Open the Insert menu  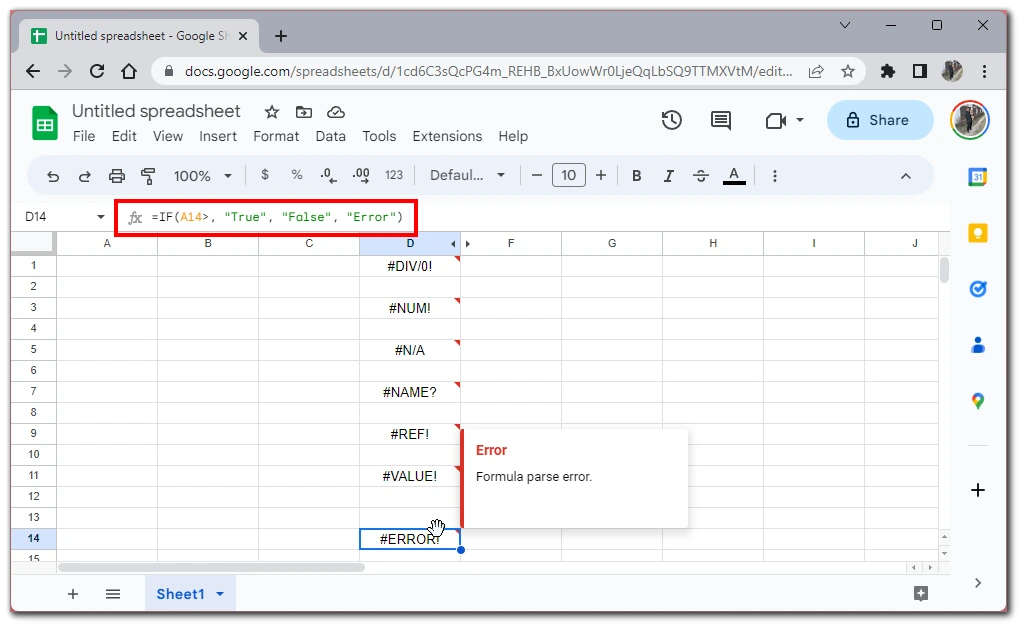click(x=218, y=136)
